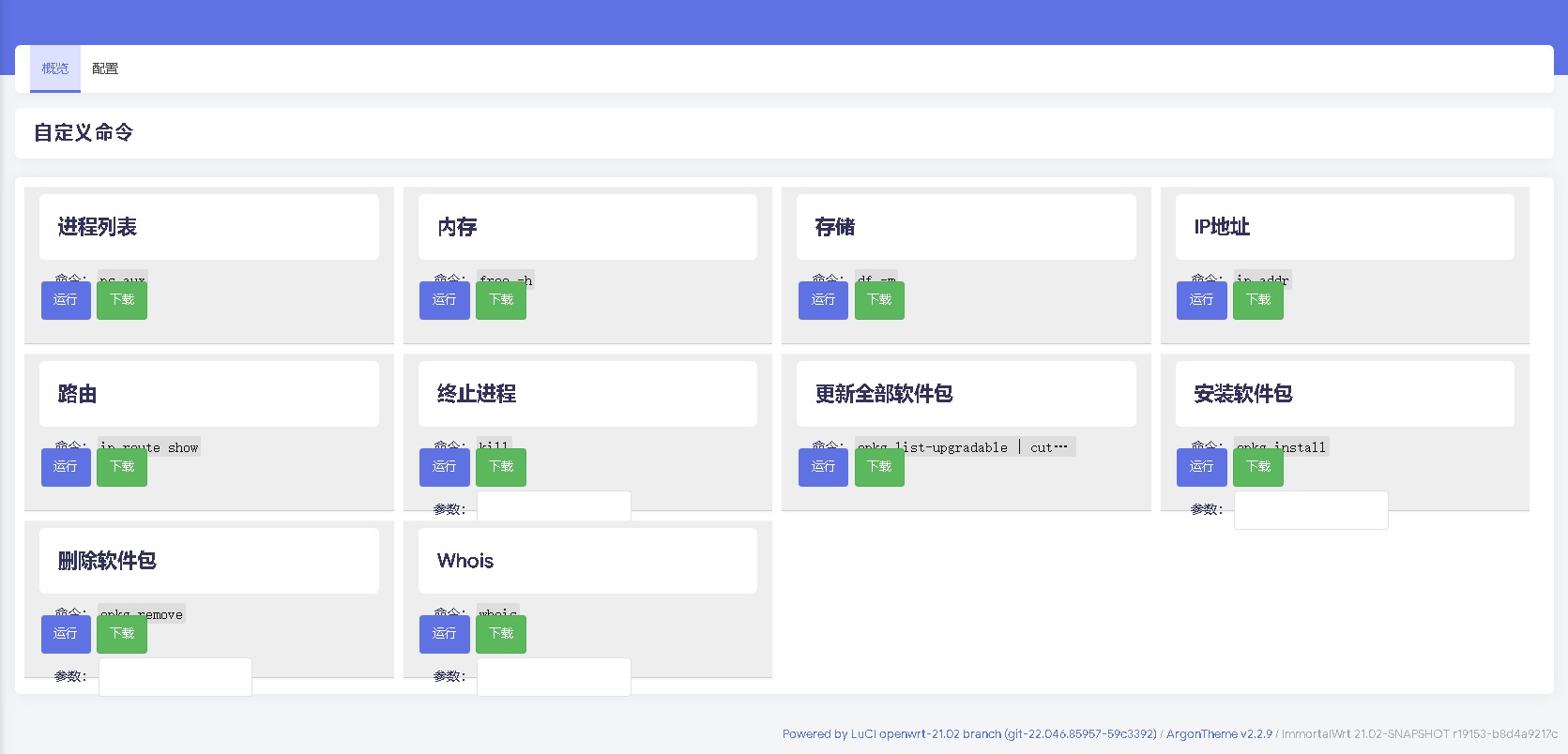Select the 概览 tab
The width and height of the screenshot is (1568, 754).
pyautogui.click(x=55, y=68)
